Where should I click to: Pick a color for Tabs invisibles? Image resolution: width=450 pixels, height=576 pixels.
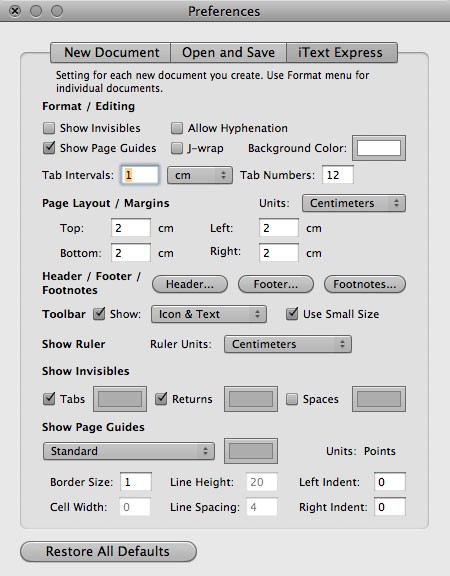[x=120, y=399]
